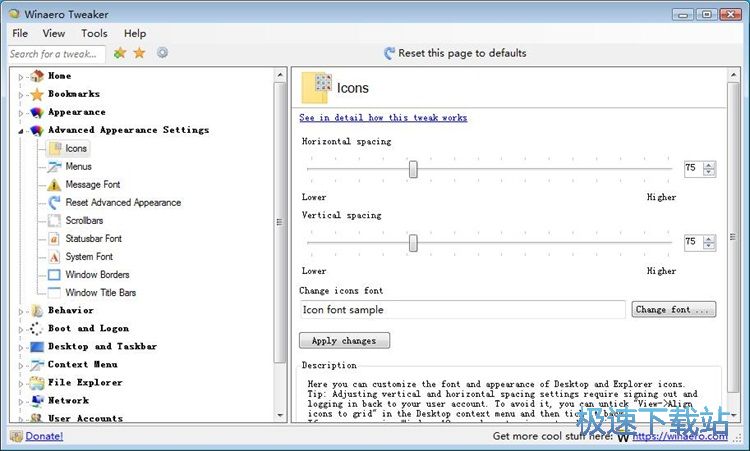The width and height of the screenshot is (750, 451).
Task: Click the Window Title Bars icon
Action: (x=54, y=292)
